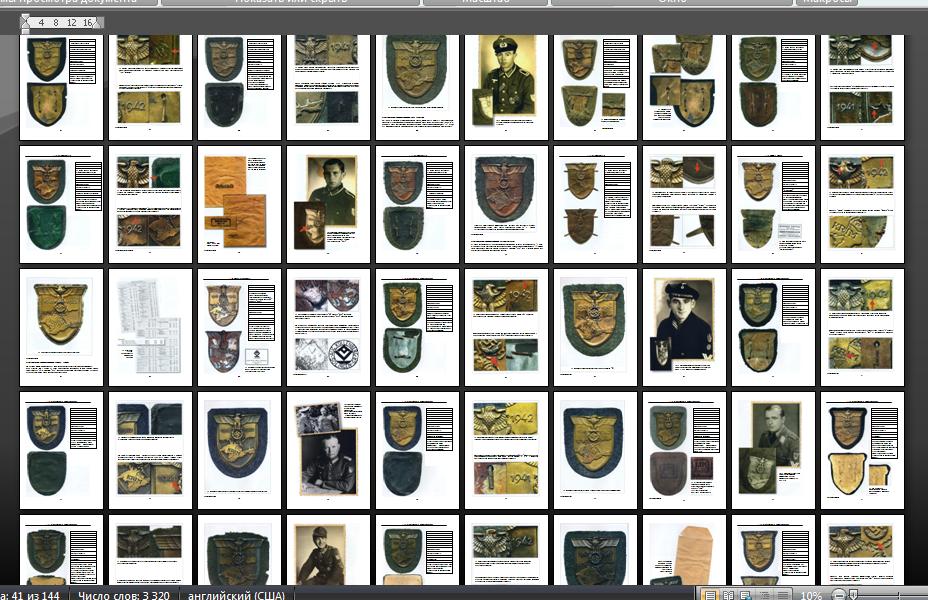Select page with circular diamond maker logo

(328, 327)
